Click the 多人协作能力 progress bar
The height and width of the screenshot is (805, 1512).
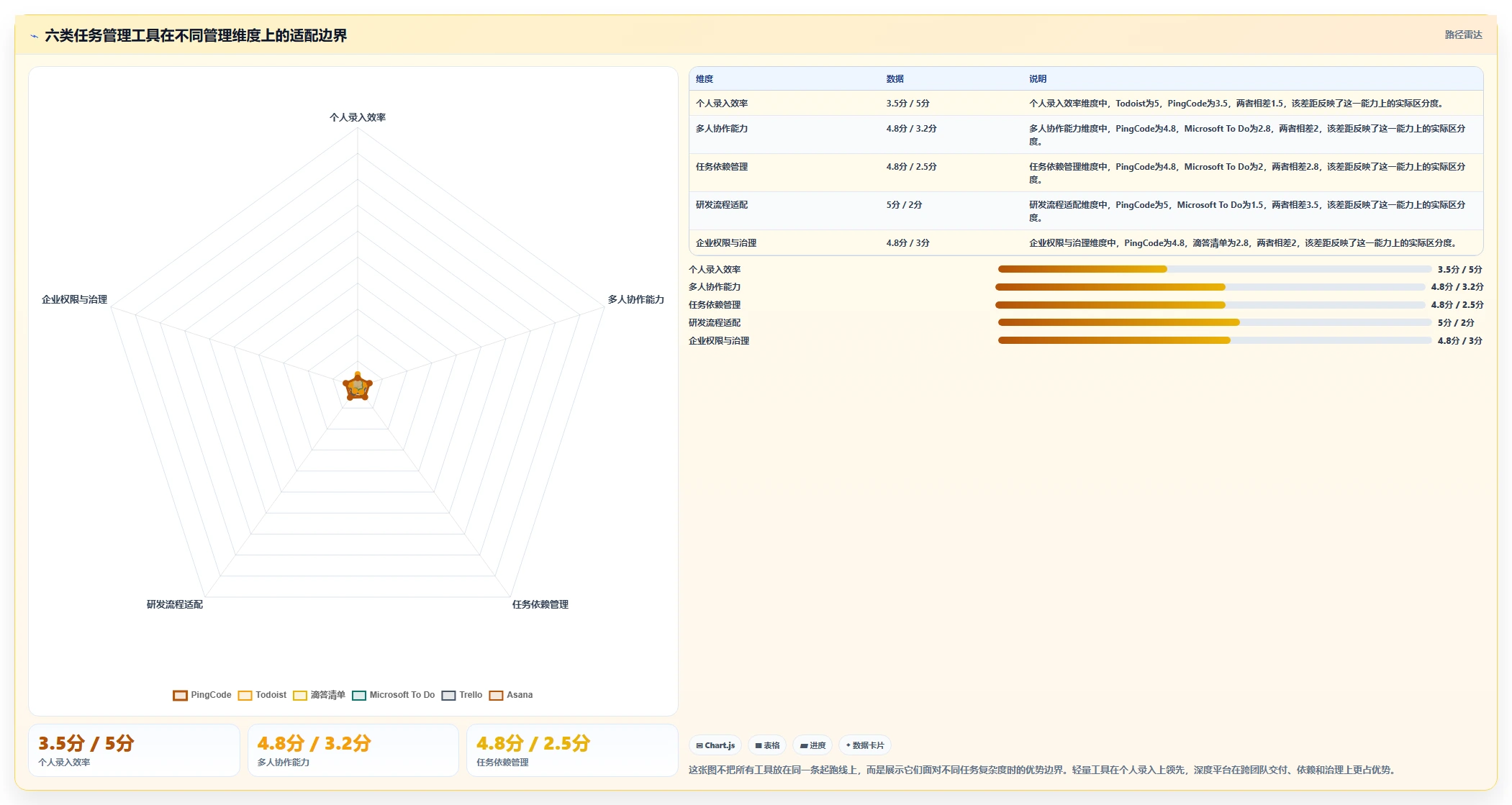point(1210,287)
